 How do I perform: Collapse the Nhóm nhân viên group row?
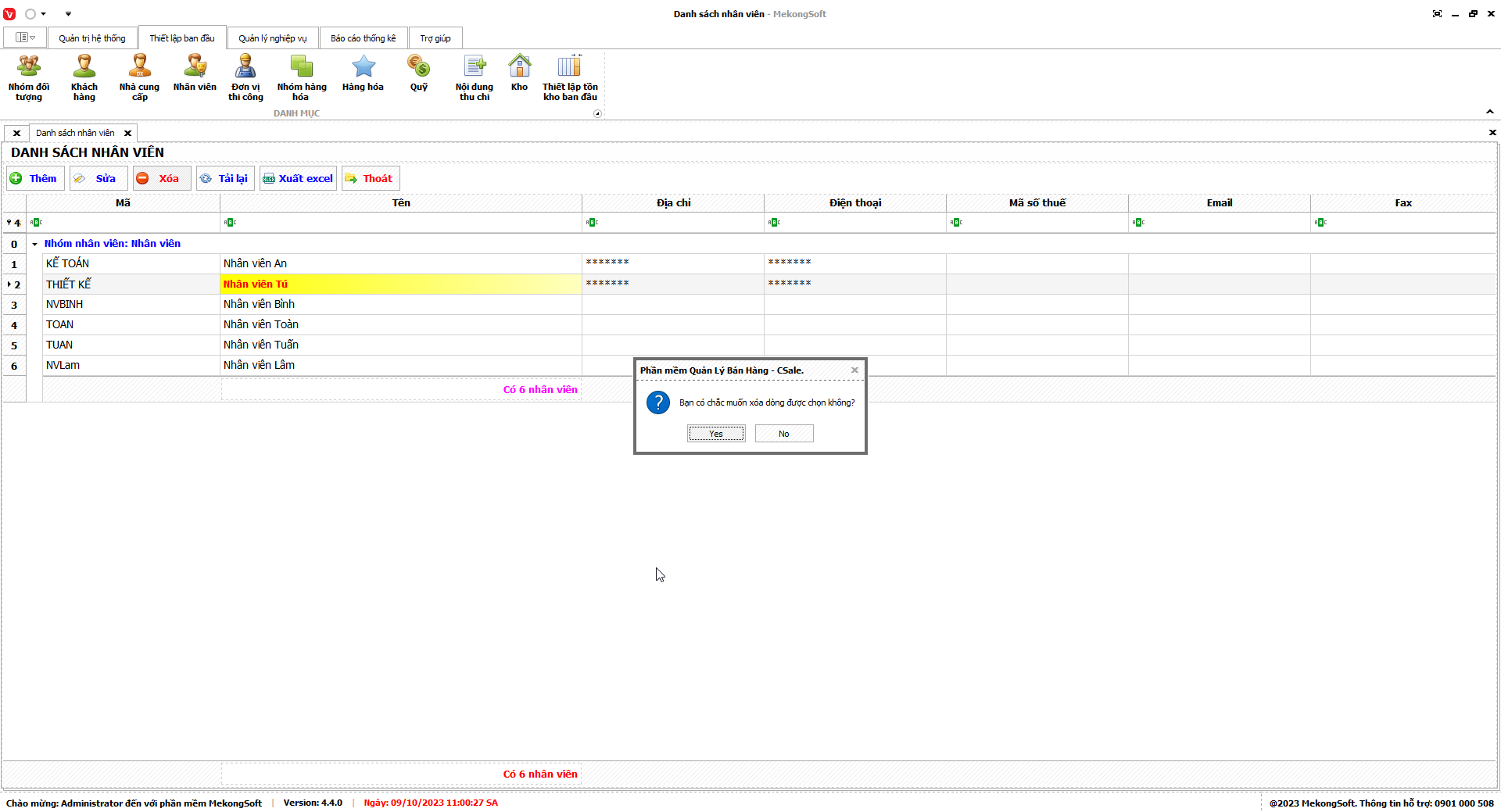tap(34, 245)
